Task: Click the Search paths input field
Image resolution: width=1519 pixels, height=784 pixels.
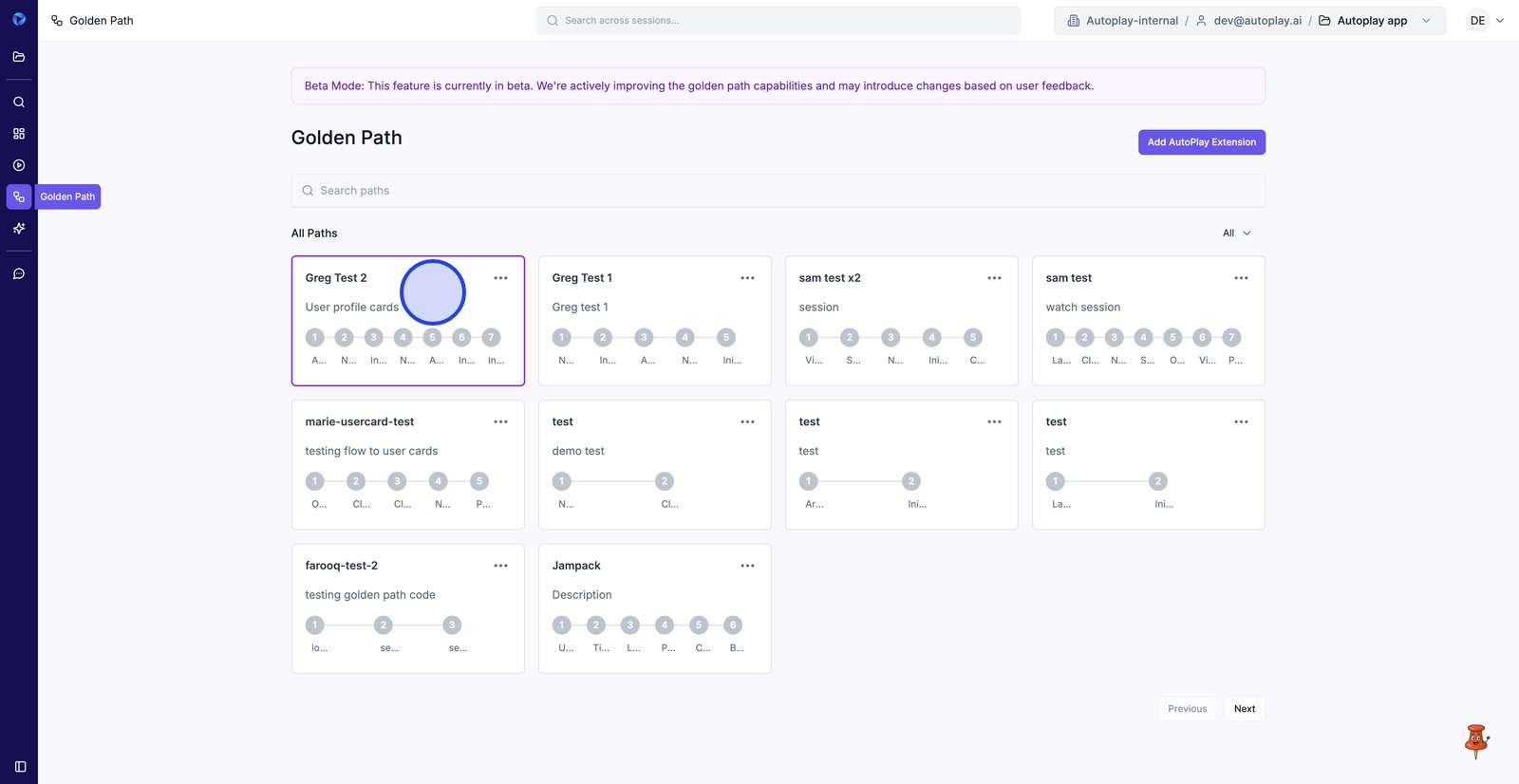Action: (x=778, y=191)
